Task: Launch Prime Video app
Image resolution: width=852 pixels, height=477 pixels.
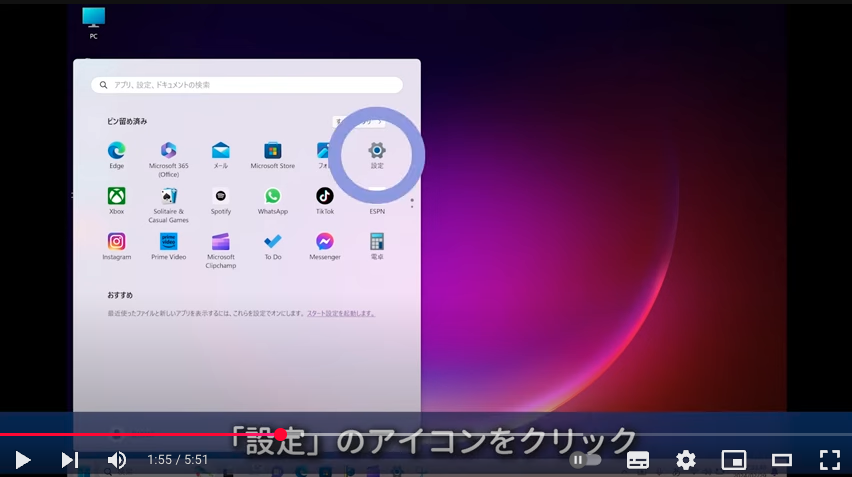Action: [168, 246]
